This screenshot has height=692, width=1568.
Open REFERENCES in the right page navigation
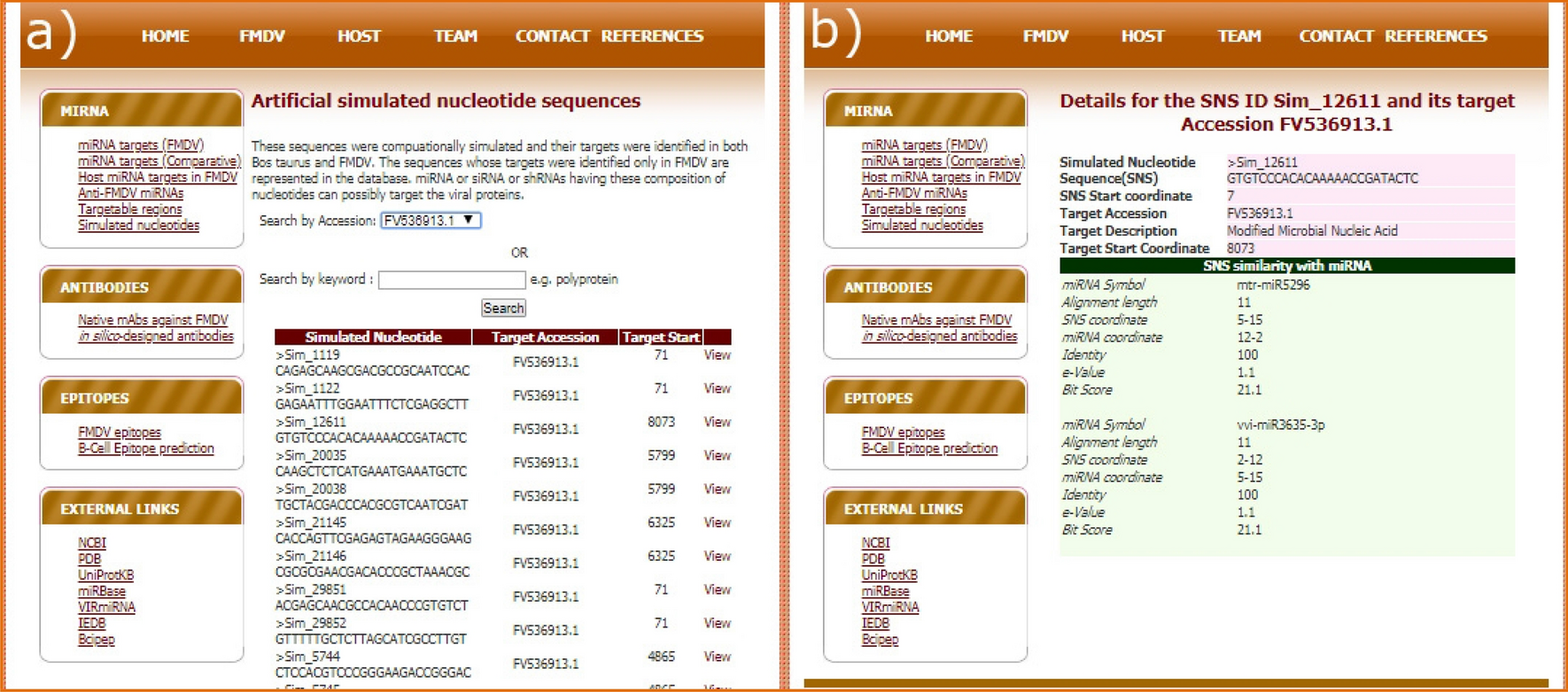pos(1436,36)
